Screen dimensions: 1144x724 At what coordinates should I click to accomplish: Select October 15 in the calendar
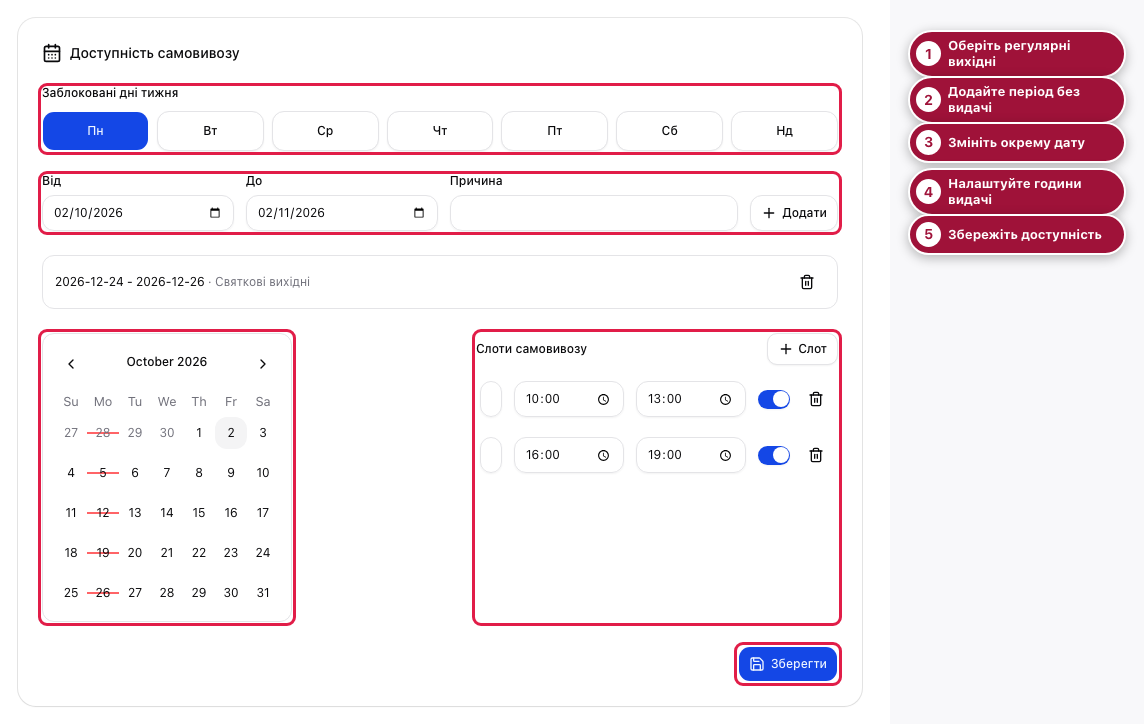(x=198, y=513)
